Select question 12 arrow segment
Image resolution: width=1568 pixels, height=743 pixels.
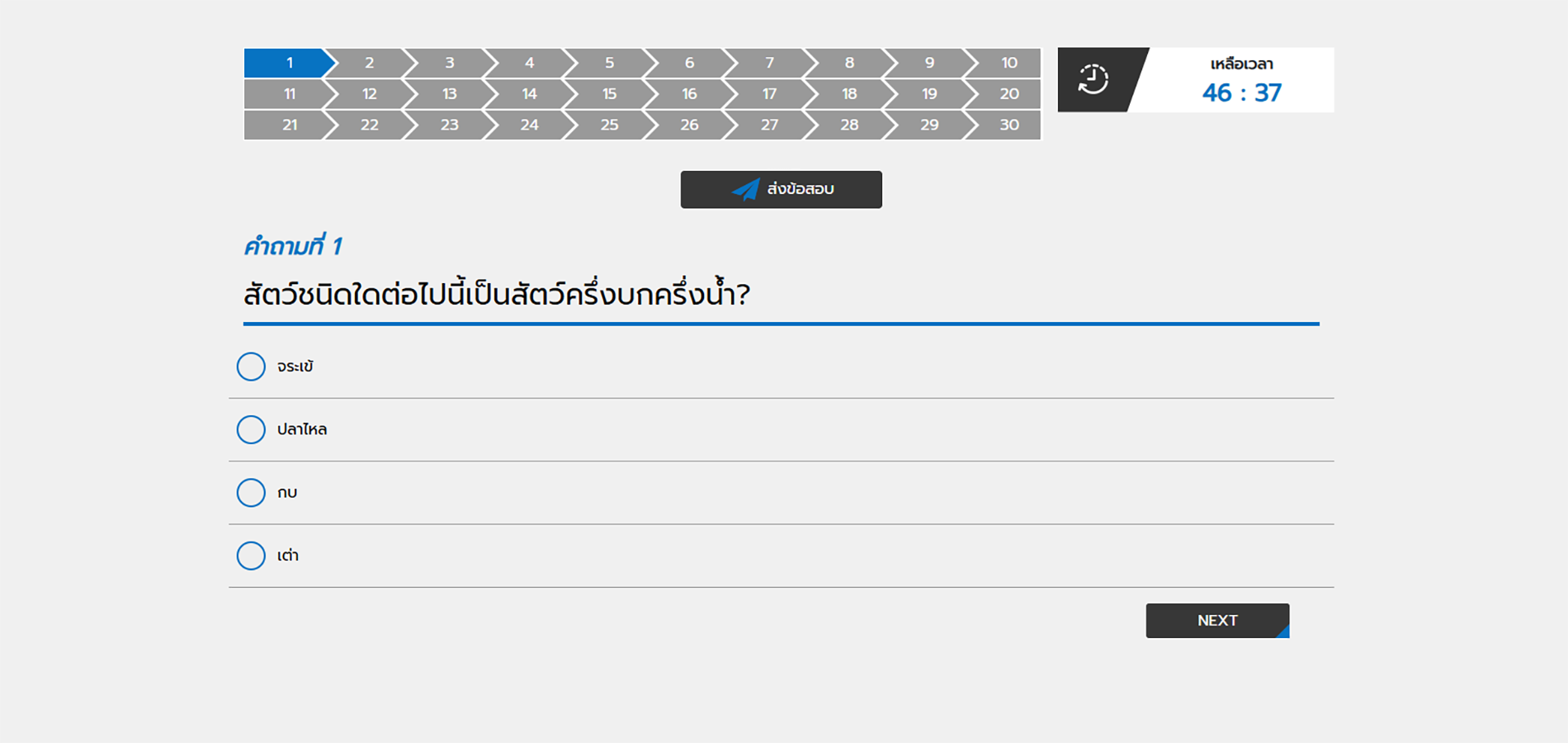[x=369, y=93]
